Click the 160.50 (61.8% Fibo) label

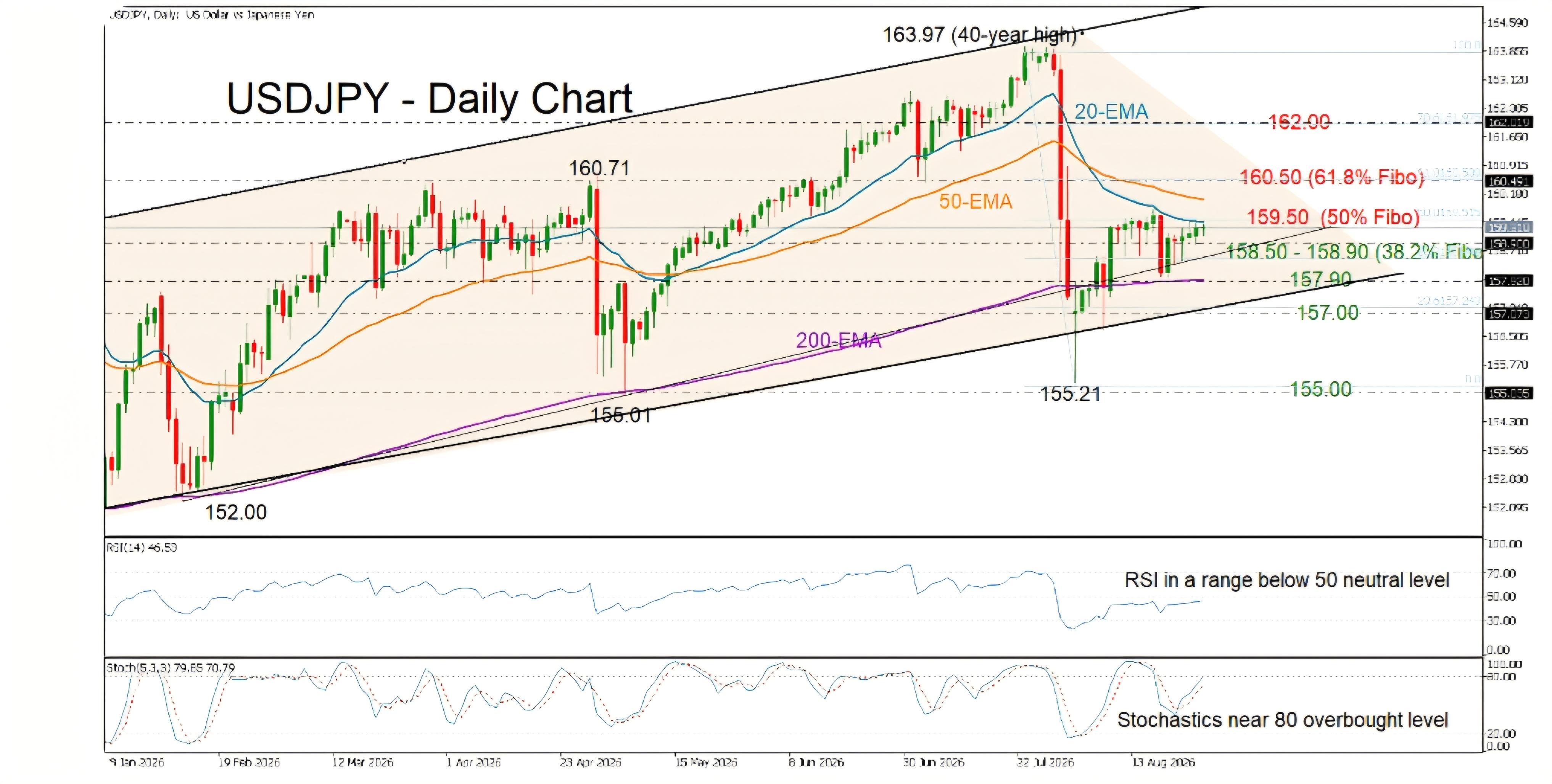click(x=1331, y=177)
